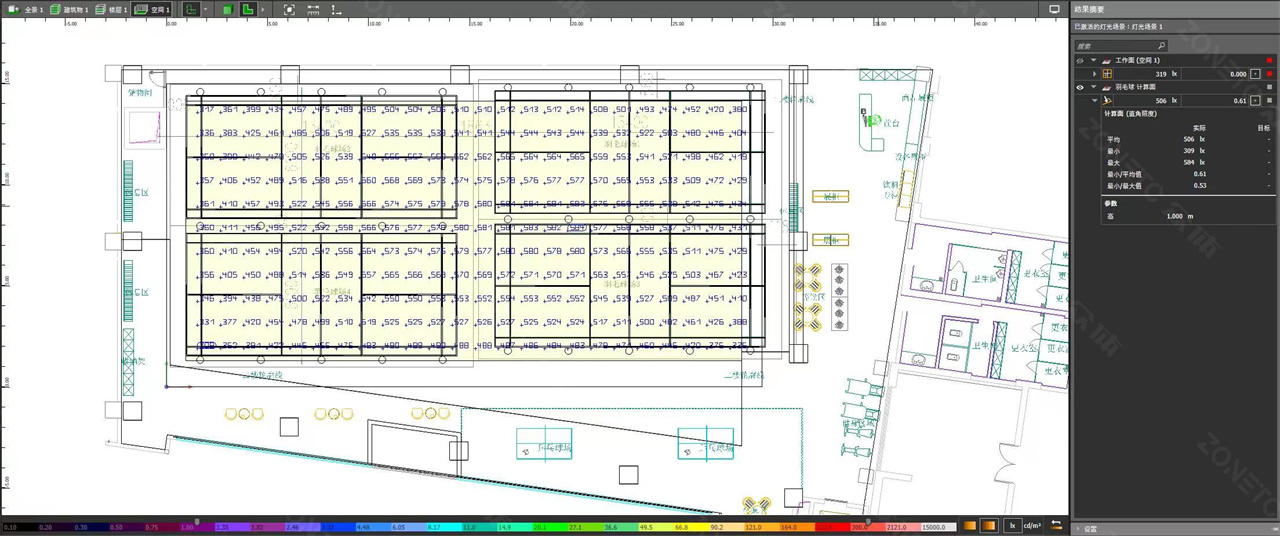Viewport: 1280px width, 536px height.
Task: Collapse the 羽毛球 计算面 group
Action: tap(1094, 88)
